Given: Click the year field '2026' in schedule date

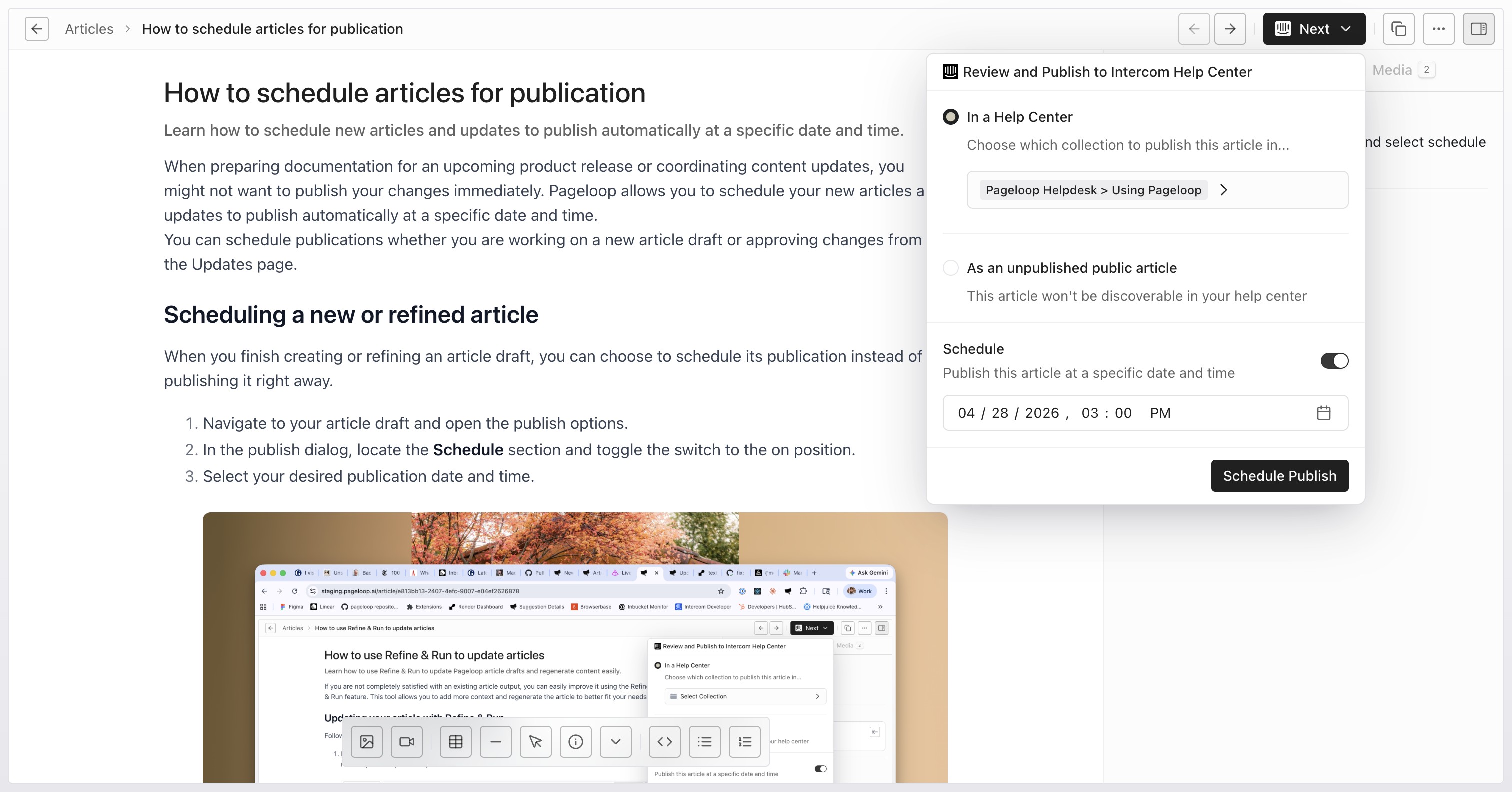Looking at the screenshot, I should 1042,413.
